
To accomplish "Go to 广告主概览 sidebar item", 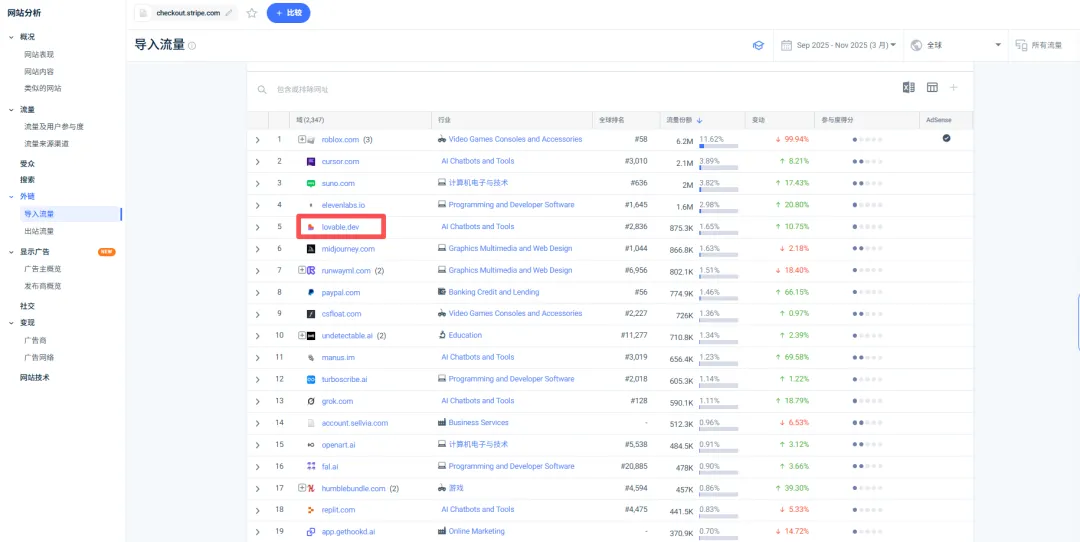I will 43,269.
